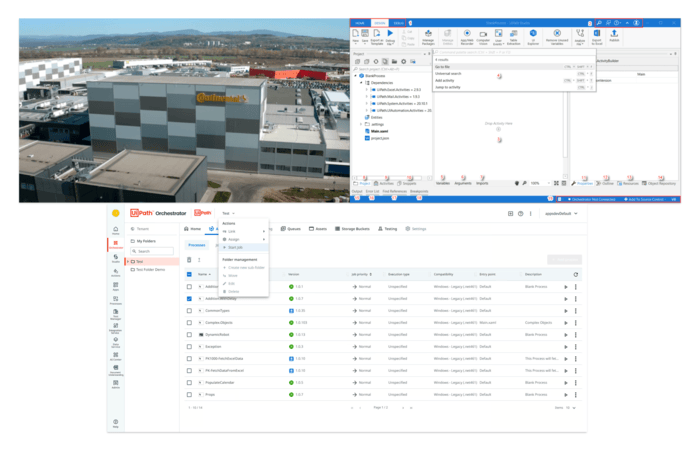This screenshot has height=452, width=700.
Task: Click help circle icon in Orchestrator header
Action: [521, 213]
